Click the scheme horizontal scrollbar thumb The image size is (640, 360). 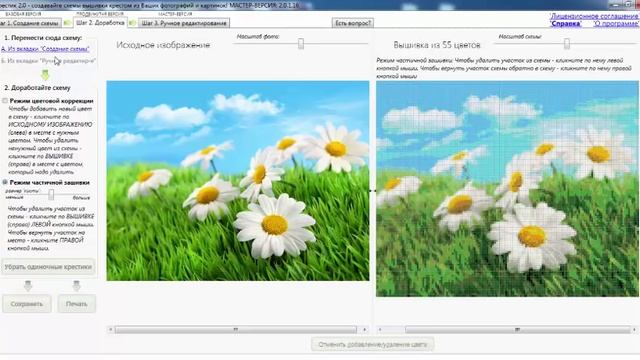[x=518, y=329]
